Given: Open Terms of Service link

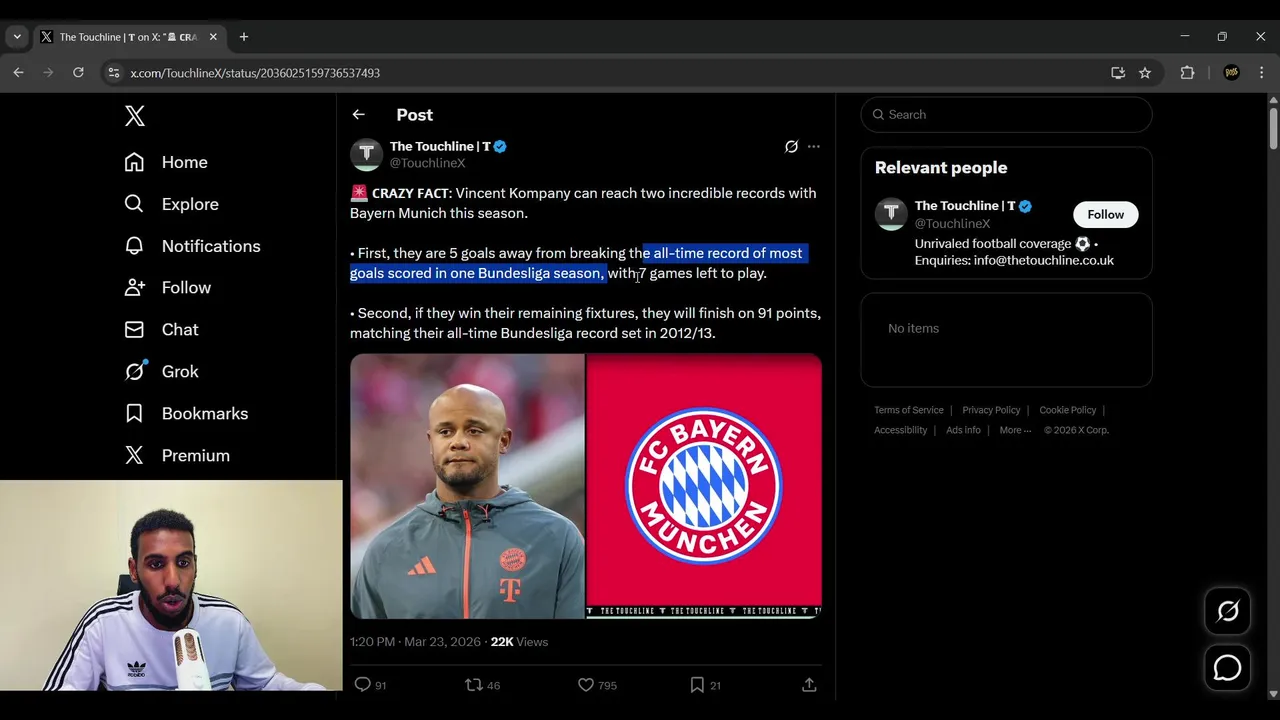Looking at the screenshot, I should [x=908, y=410].
